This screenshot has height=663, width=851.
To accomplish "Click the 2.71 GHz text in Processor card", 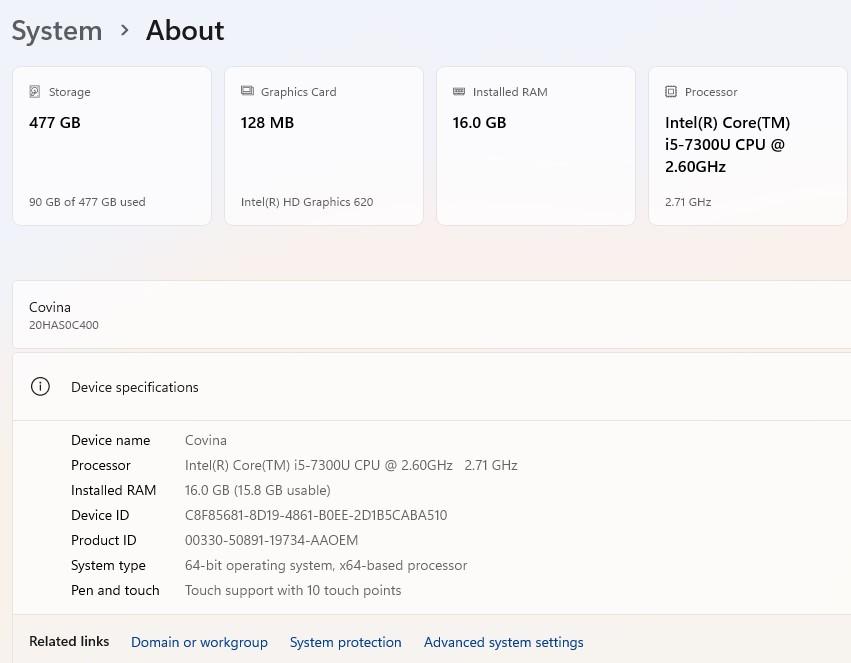I will [688, 202].
